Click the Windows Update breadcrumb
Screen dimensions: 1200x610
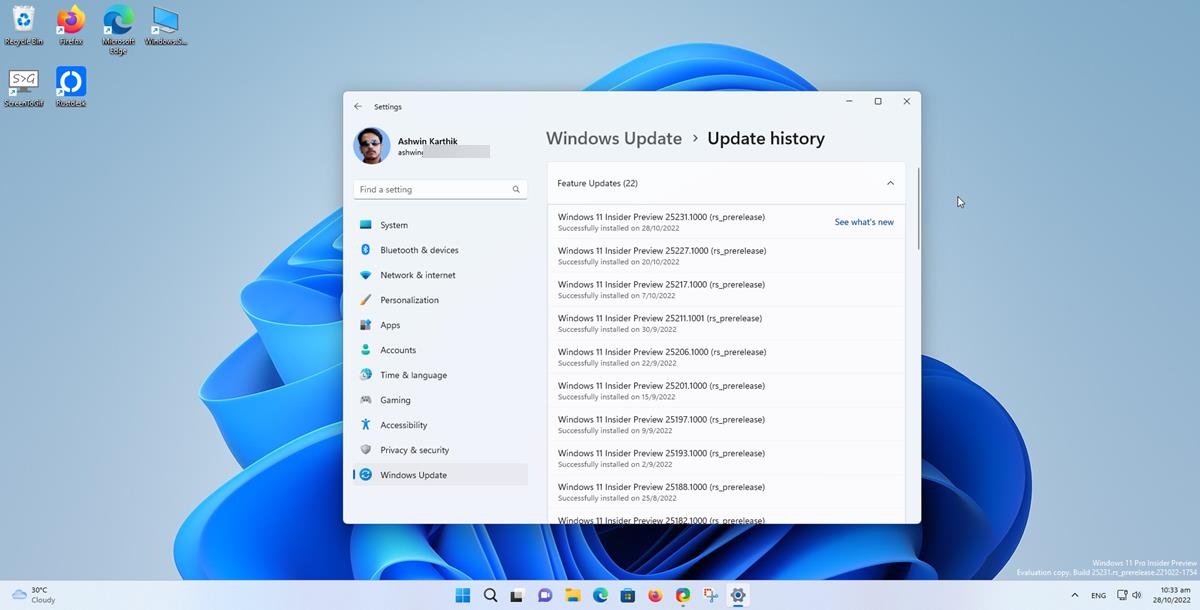click(x=614, y=139)
